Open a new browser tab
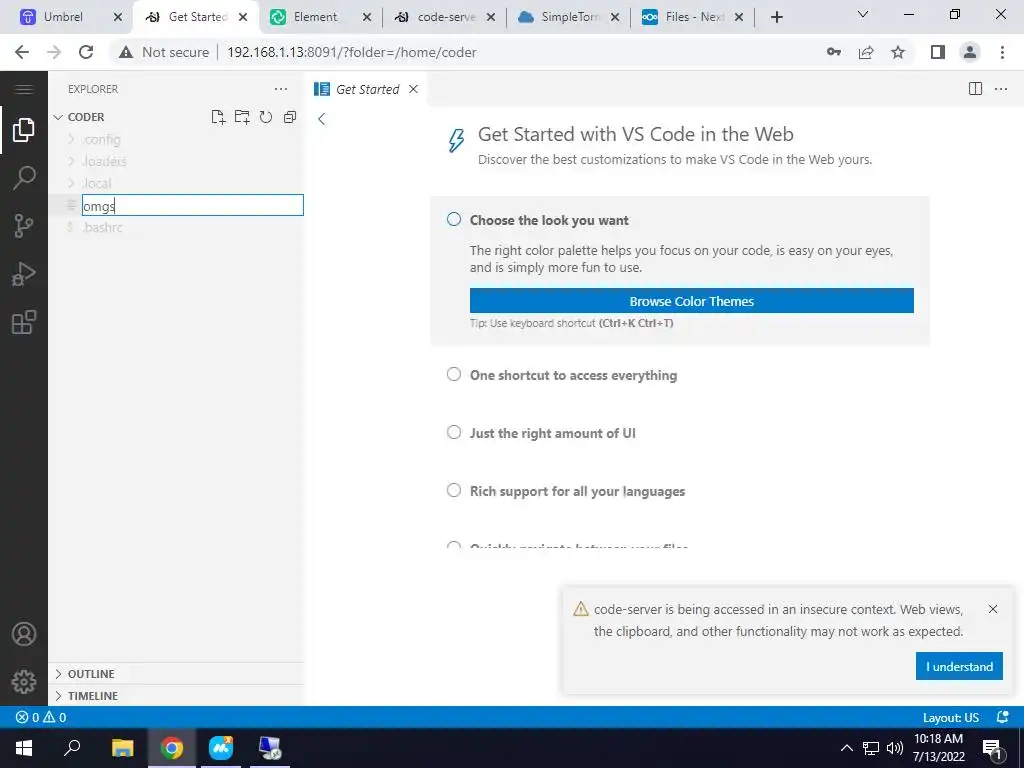 pyautogui.click(x=776, y=17)
